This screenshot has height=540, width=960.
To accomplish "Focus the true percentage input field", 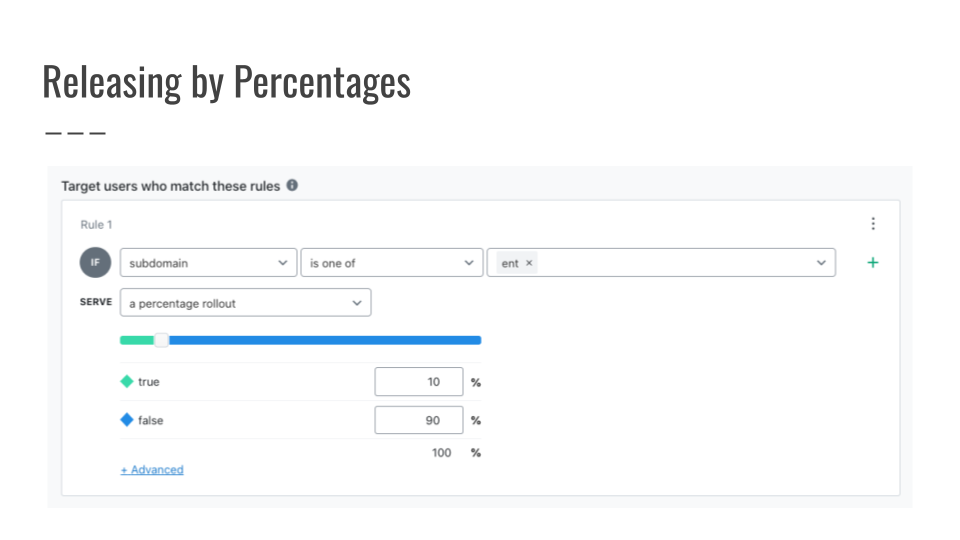I will click(419, 381).
